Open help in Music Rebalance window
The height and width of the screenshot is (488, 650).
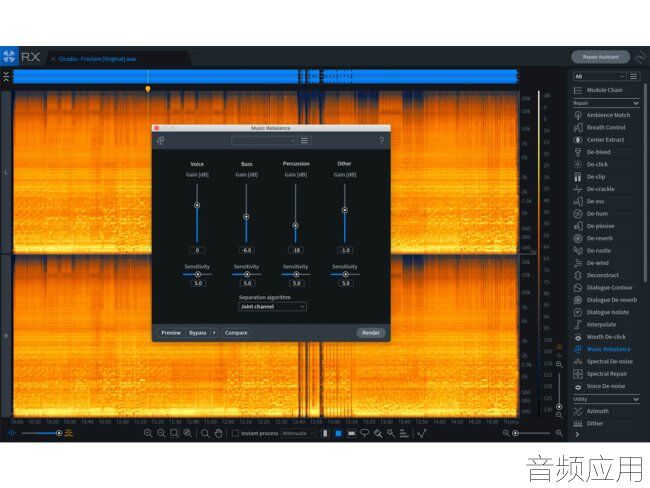pos(381,141)
